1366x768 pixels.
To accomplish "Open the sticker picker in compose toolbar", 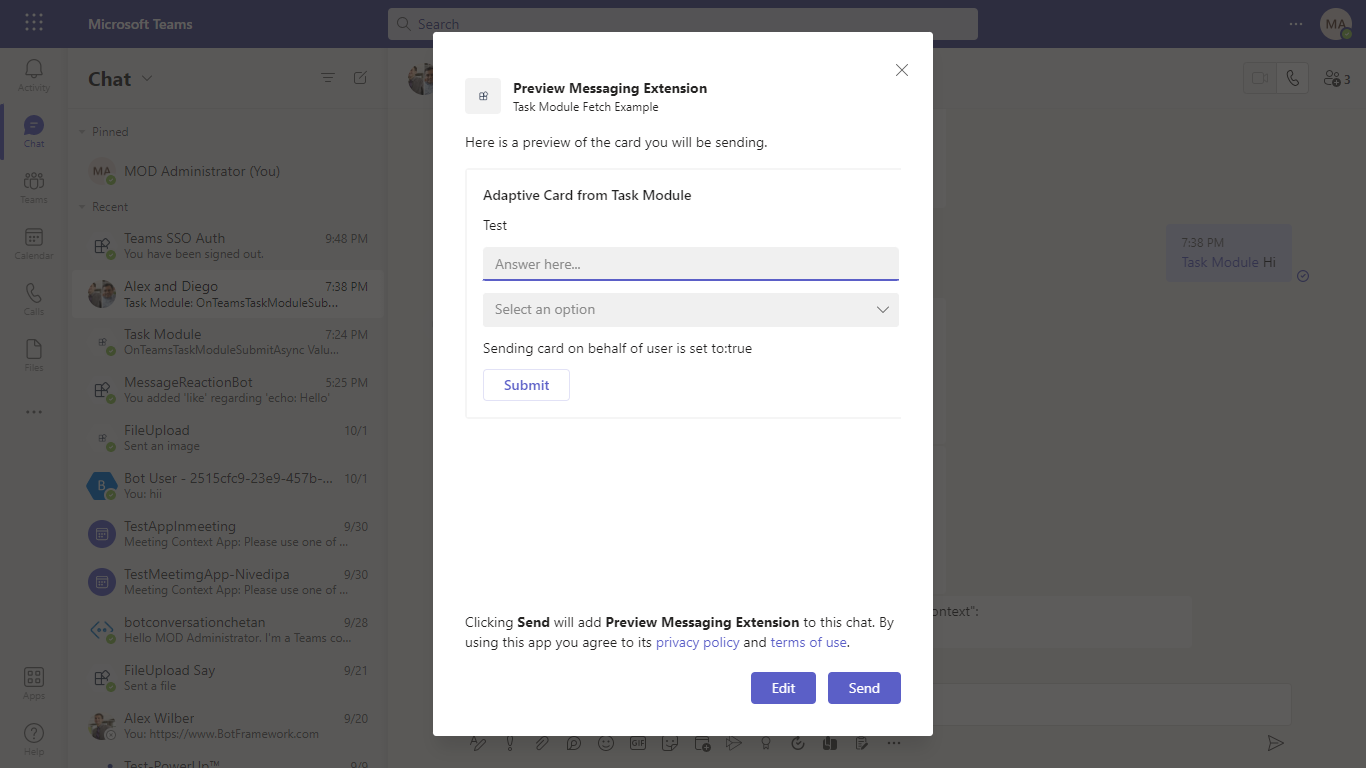I will pos(670,743).
